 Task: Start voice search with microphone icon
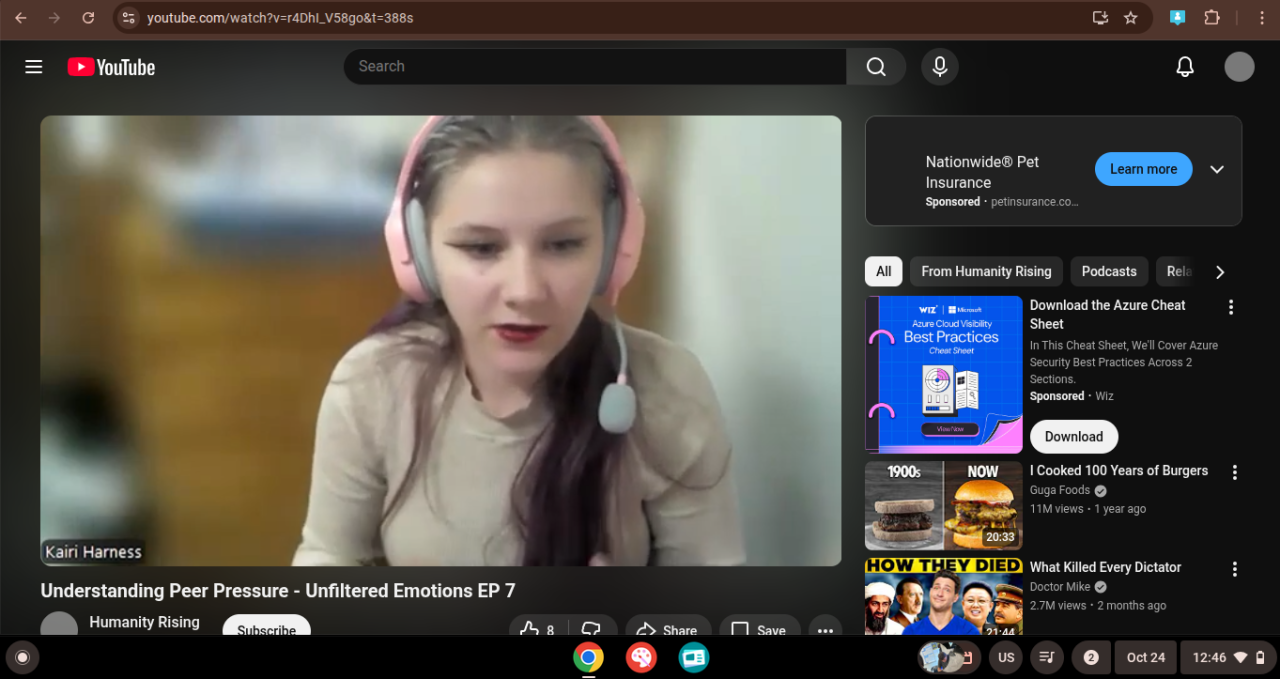point(939,67)
